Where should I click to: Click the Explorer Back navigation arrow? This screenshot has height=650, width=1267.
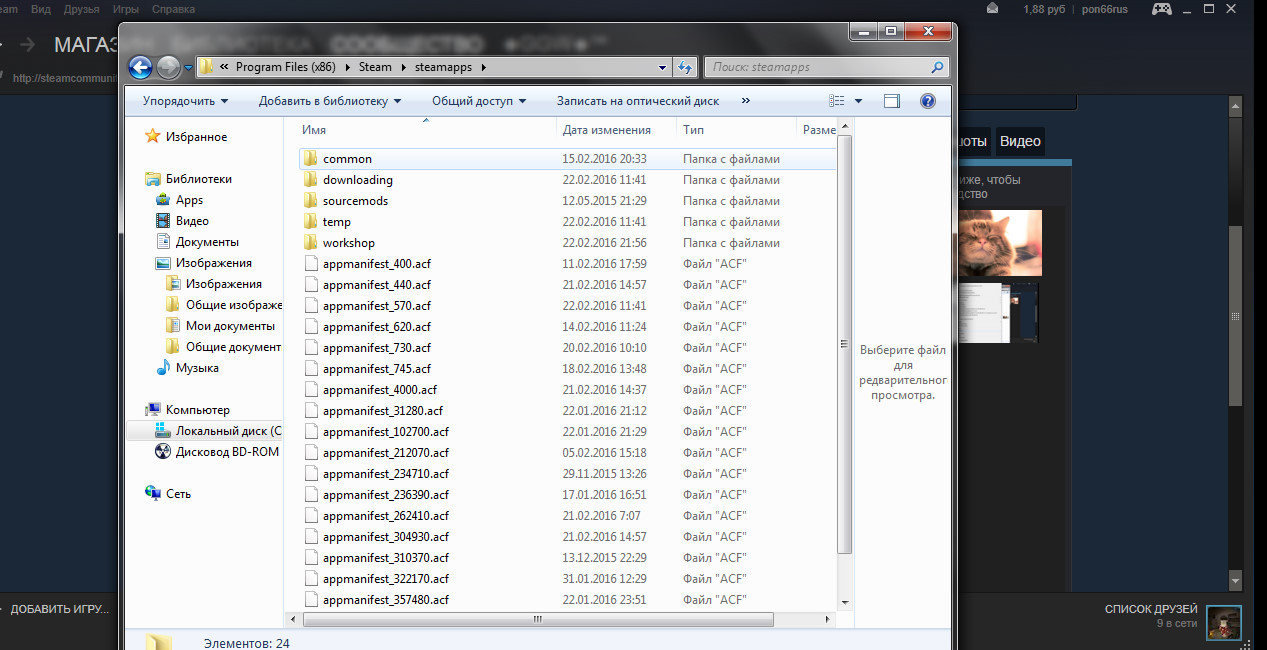tap(141, 68)
